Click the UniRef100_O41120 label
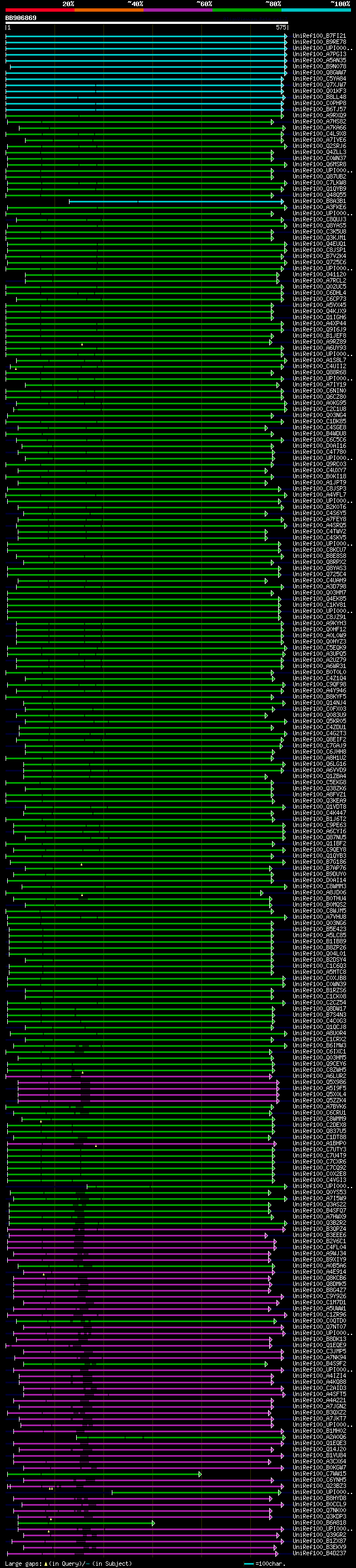Screen dimensions: 356x1568 point(319,275)
